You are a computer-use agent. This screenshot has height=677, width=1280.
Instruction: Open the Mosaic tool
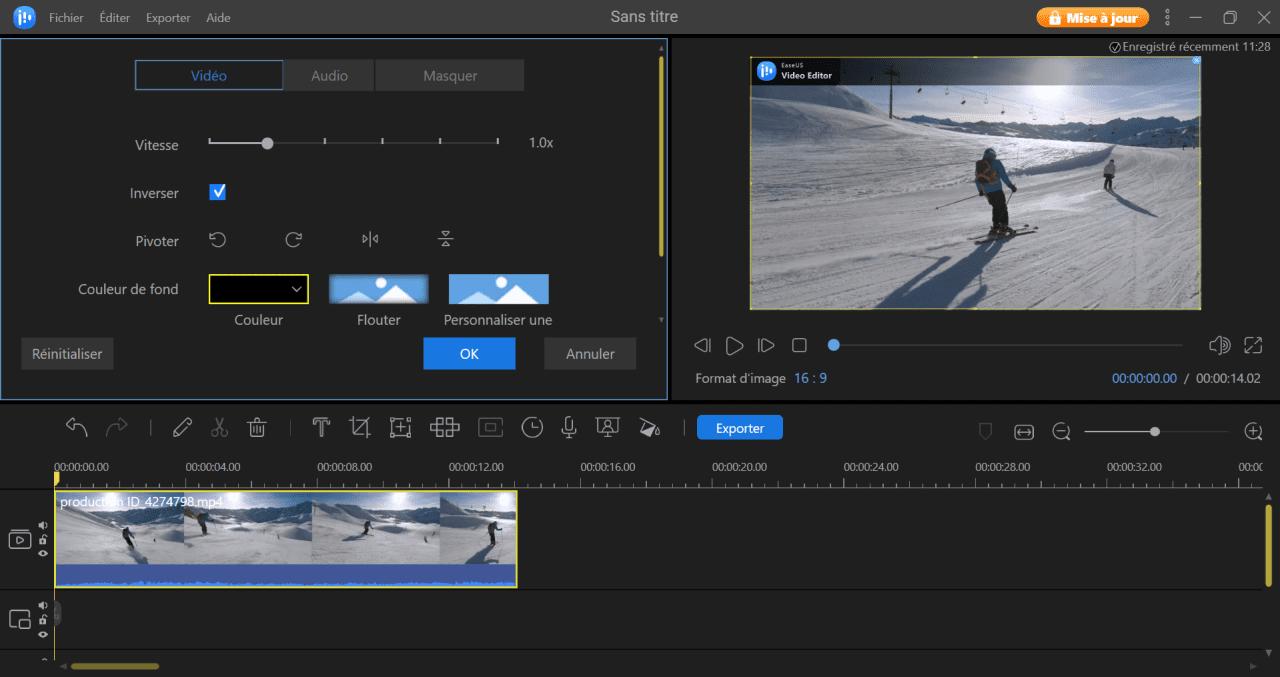[444, 427]
